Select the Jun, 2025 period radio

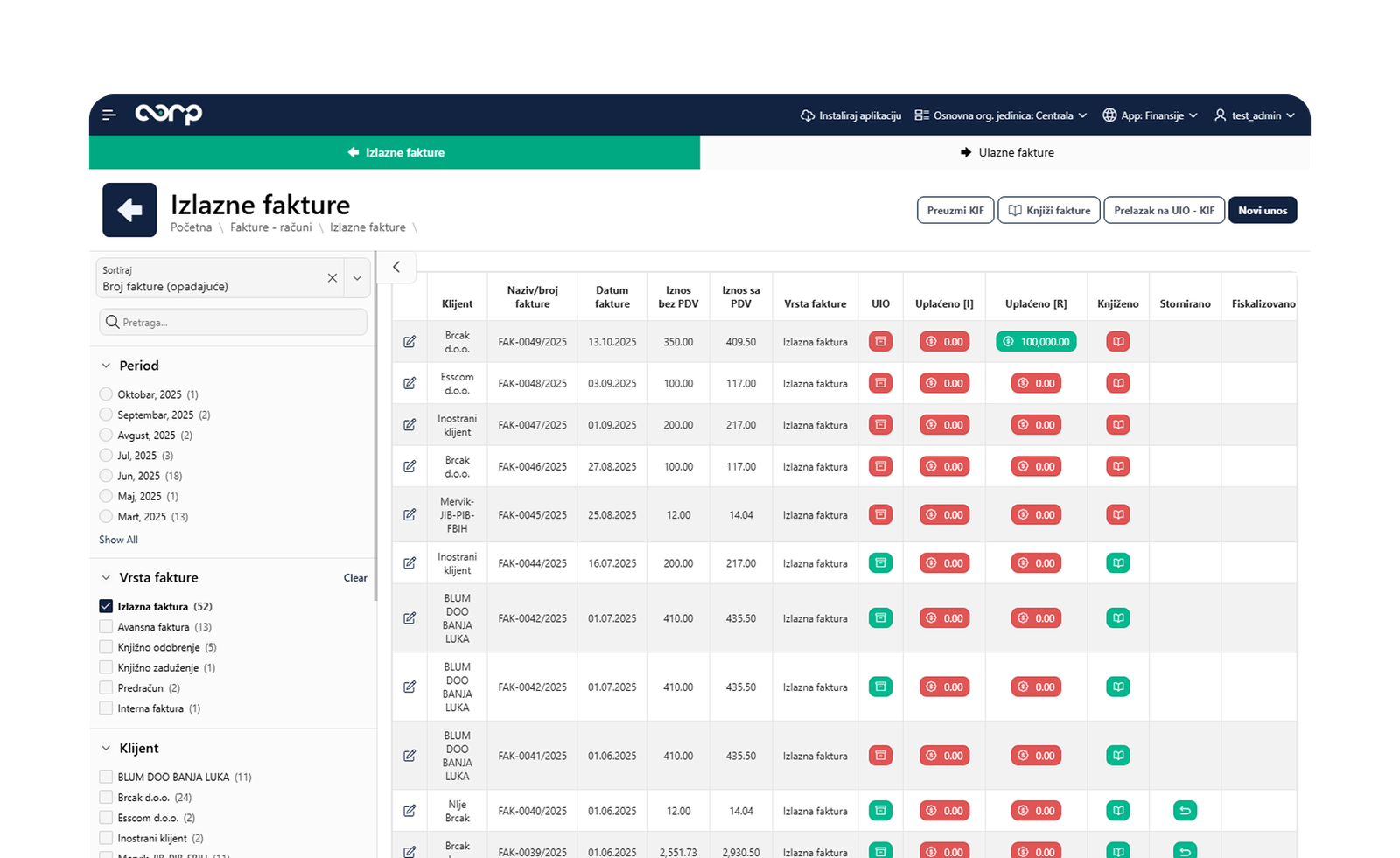107,476
